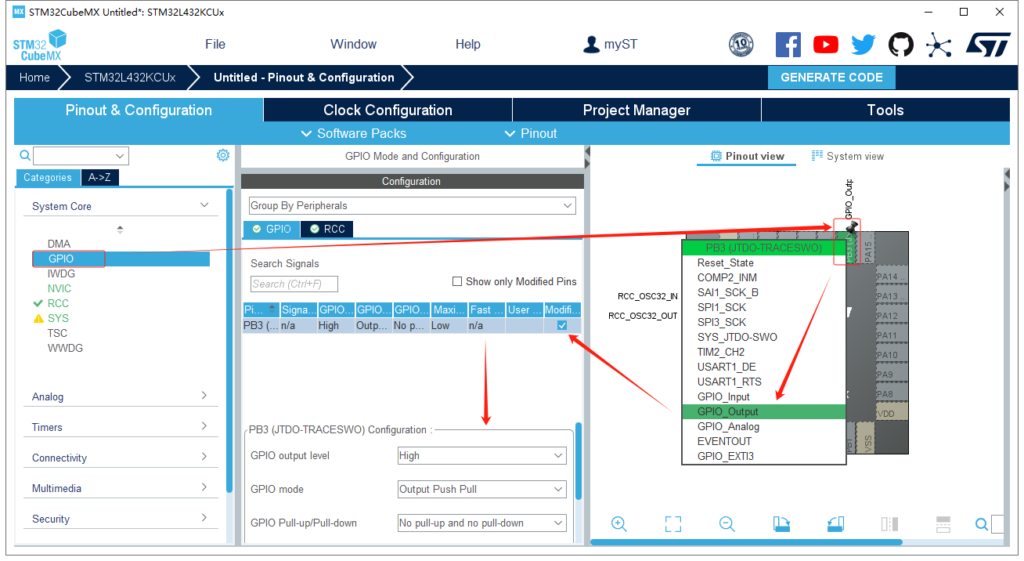Open the GPIO output level dropdown
1024x561 pixels.
(x=482, y=456)
